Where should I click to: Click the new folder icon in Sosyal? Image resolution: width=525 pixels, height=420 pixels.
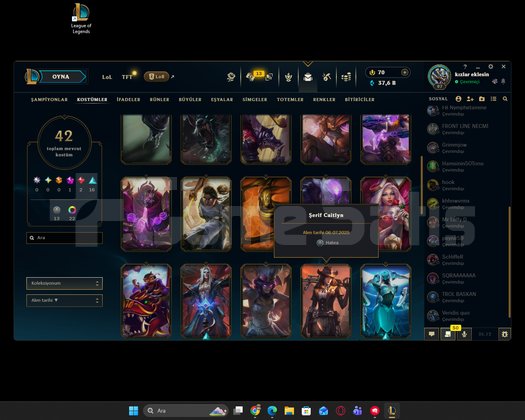[482, 99]
